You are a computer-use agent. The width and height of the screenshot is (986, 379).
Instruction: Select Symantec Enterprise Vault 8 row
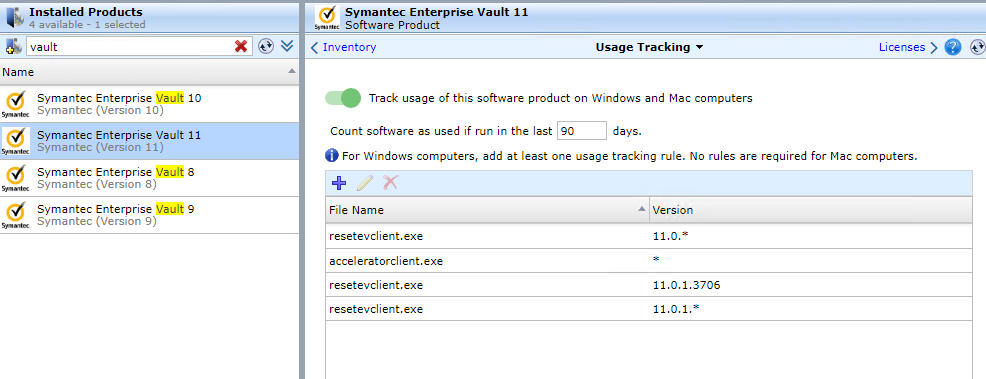click(149, 178)
